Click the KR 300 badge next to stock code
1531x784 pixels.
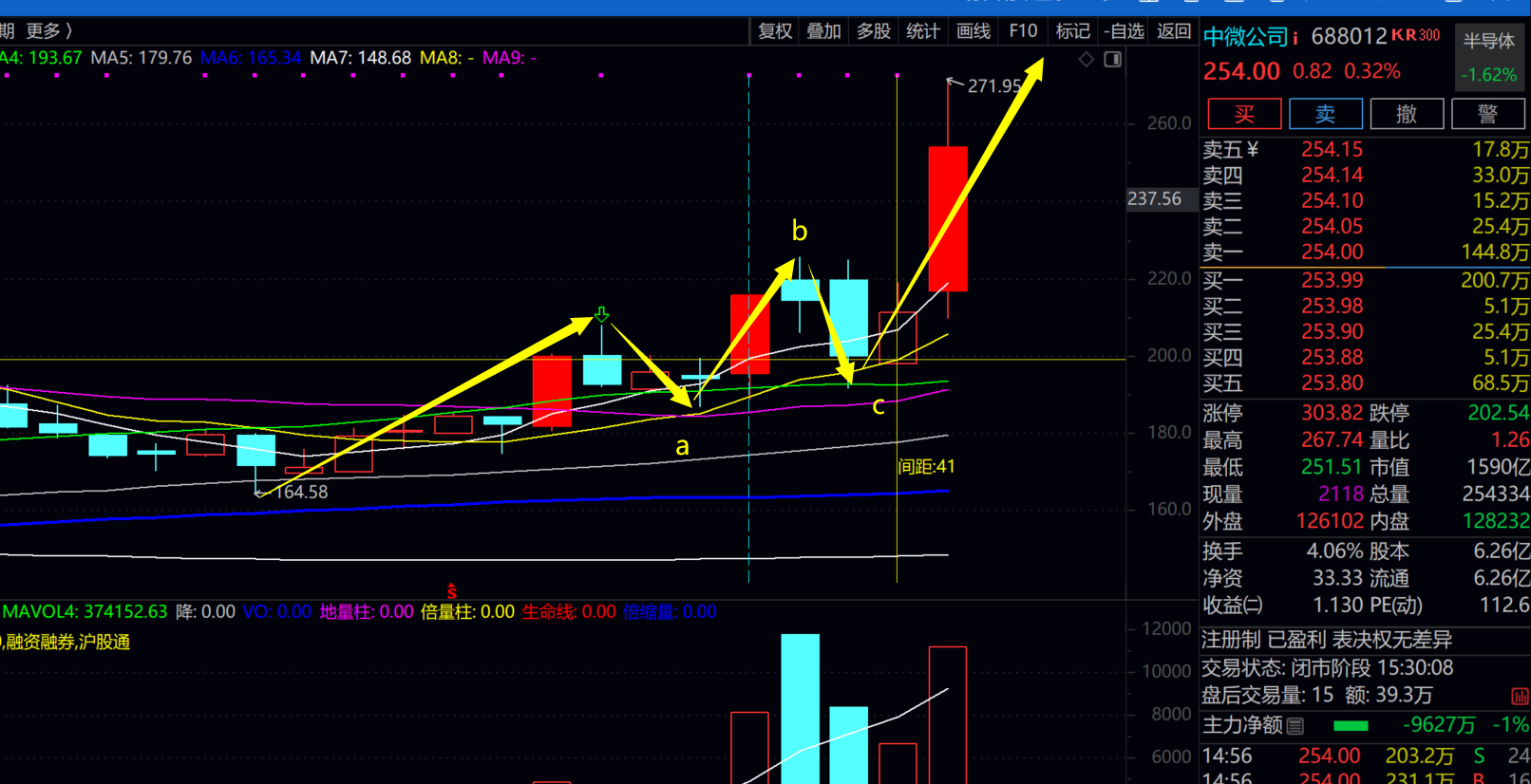tap(1415, 35)
